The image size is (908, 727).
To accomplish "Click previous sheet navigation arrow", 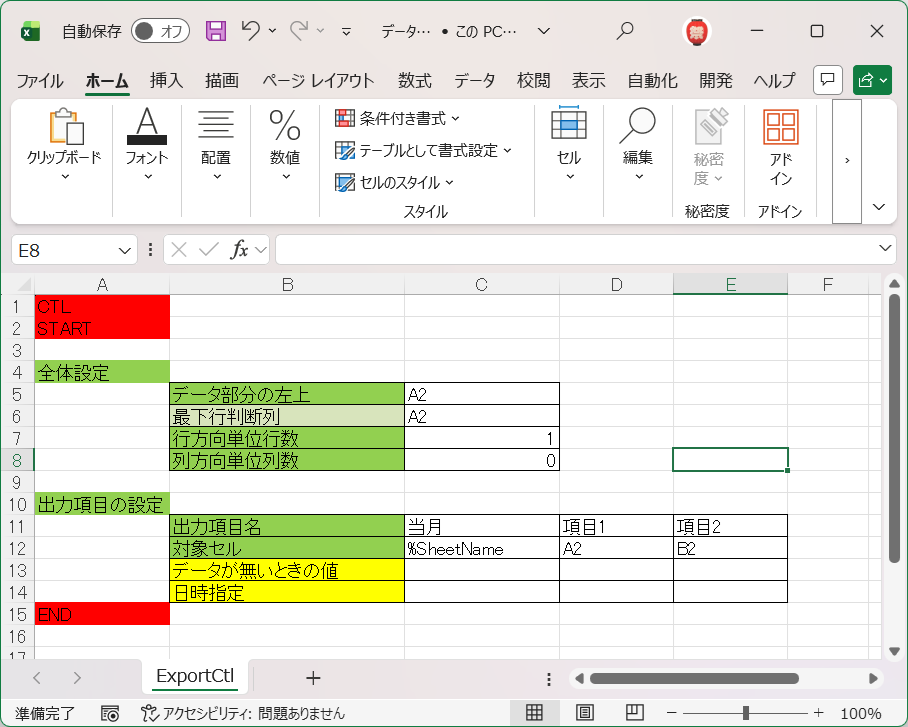I will [x=37, y=678].
